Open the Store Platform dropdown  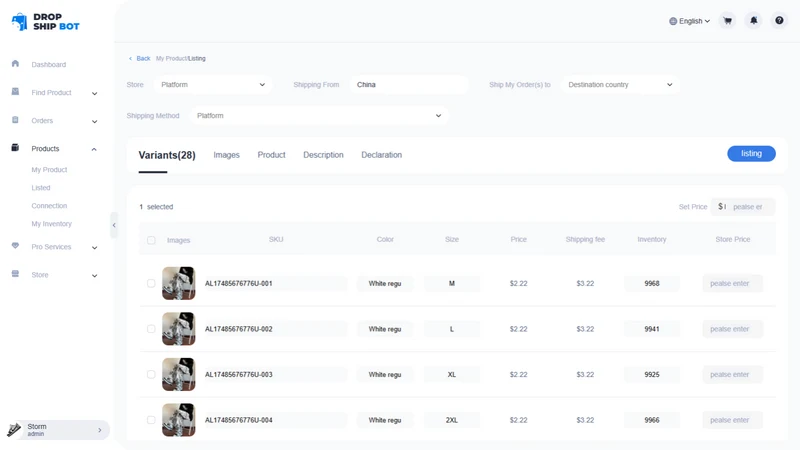213,85
